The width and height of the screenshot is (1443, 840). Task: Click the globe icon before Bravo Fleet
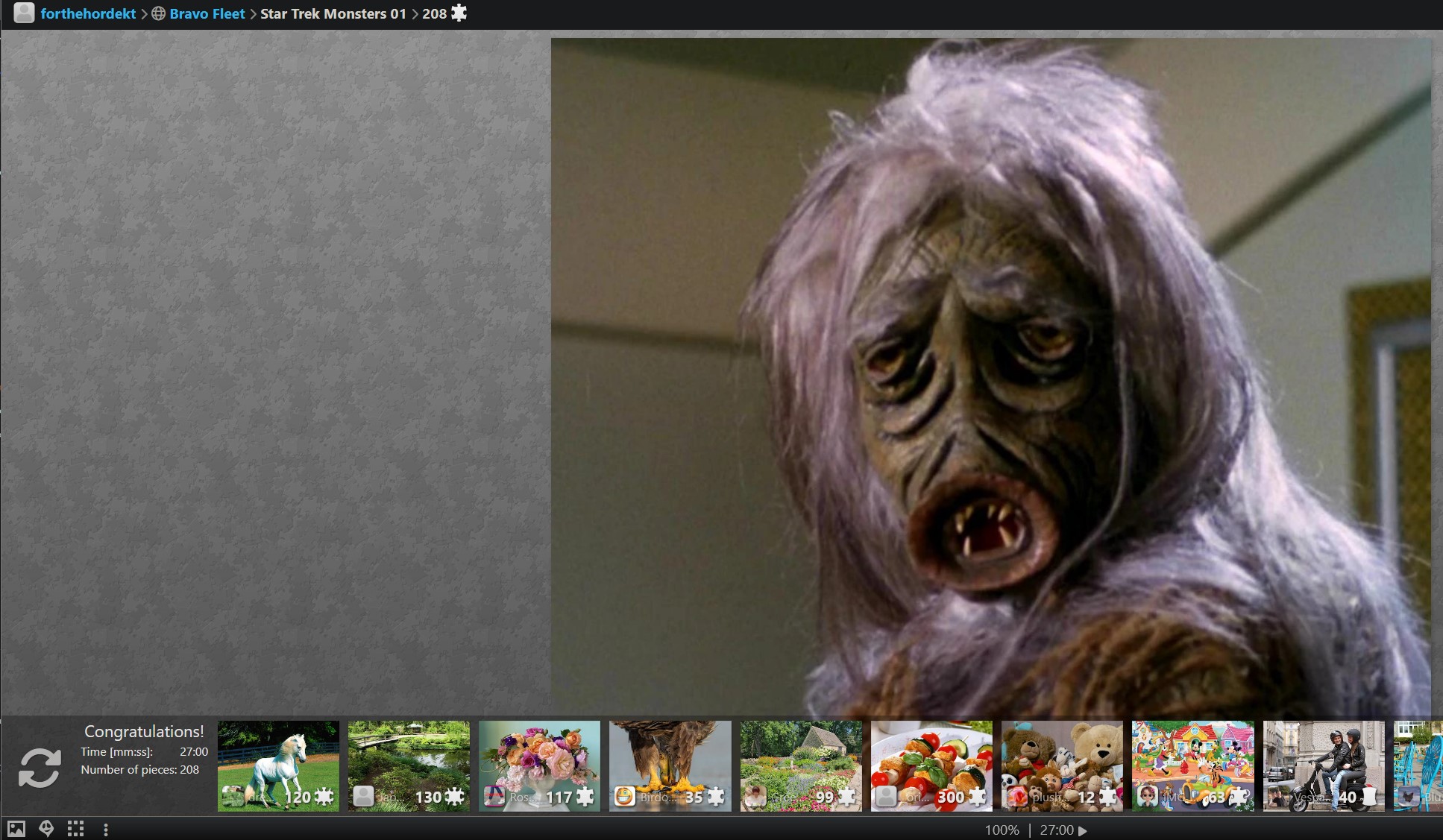click(158, 13)
